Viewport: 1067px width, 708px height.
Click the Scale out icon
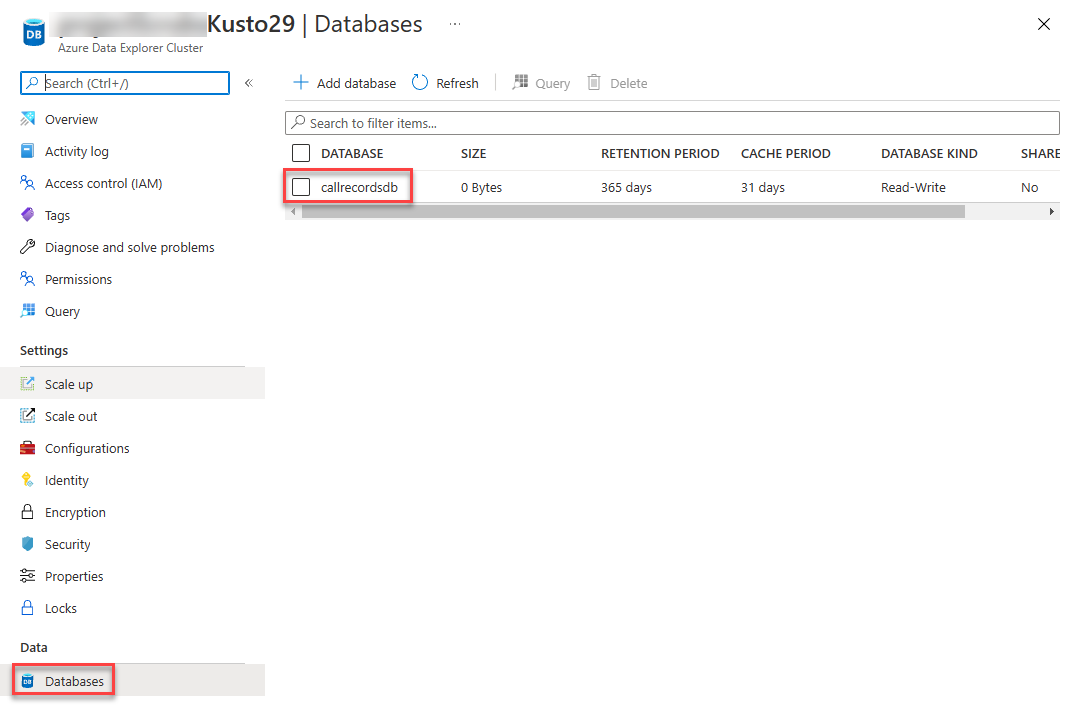click(x=27, y=416)
